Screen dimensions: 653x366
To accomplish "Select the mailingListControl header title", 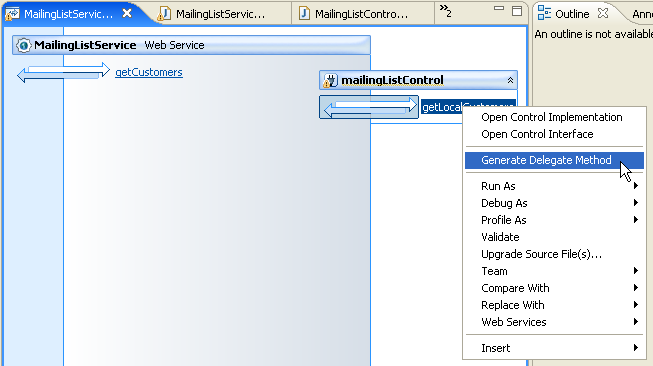I will click(392, 80).
